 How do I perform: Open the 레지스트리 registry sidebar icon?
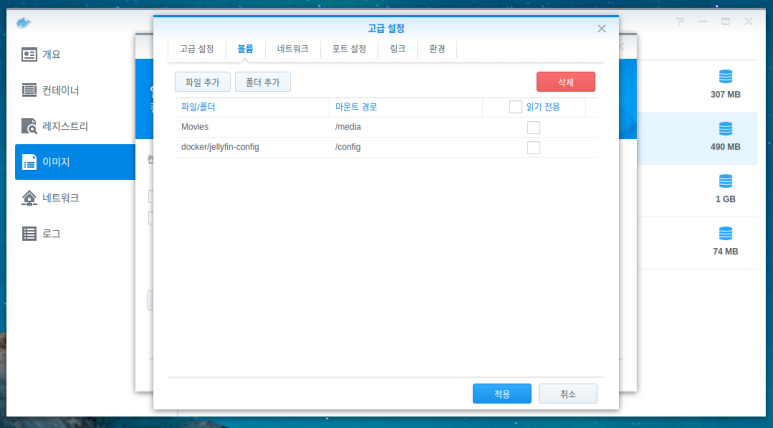[x=29, y=126]
